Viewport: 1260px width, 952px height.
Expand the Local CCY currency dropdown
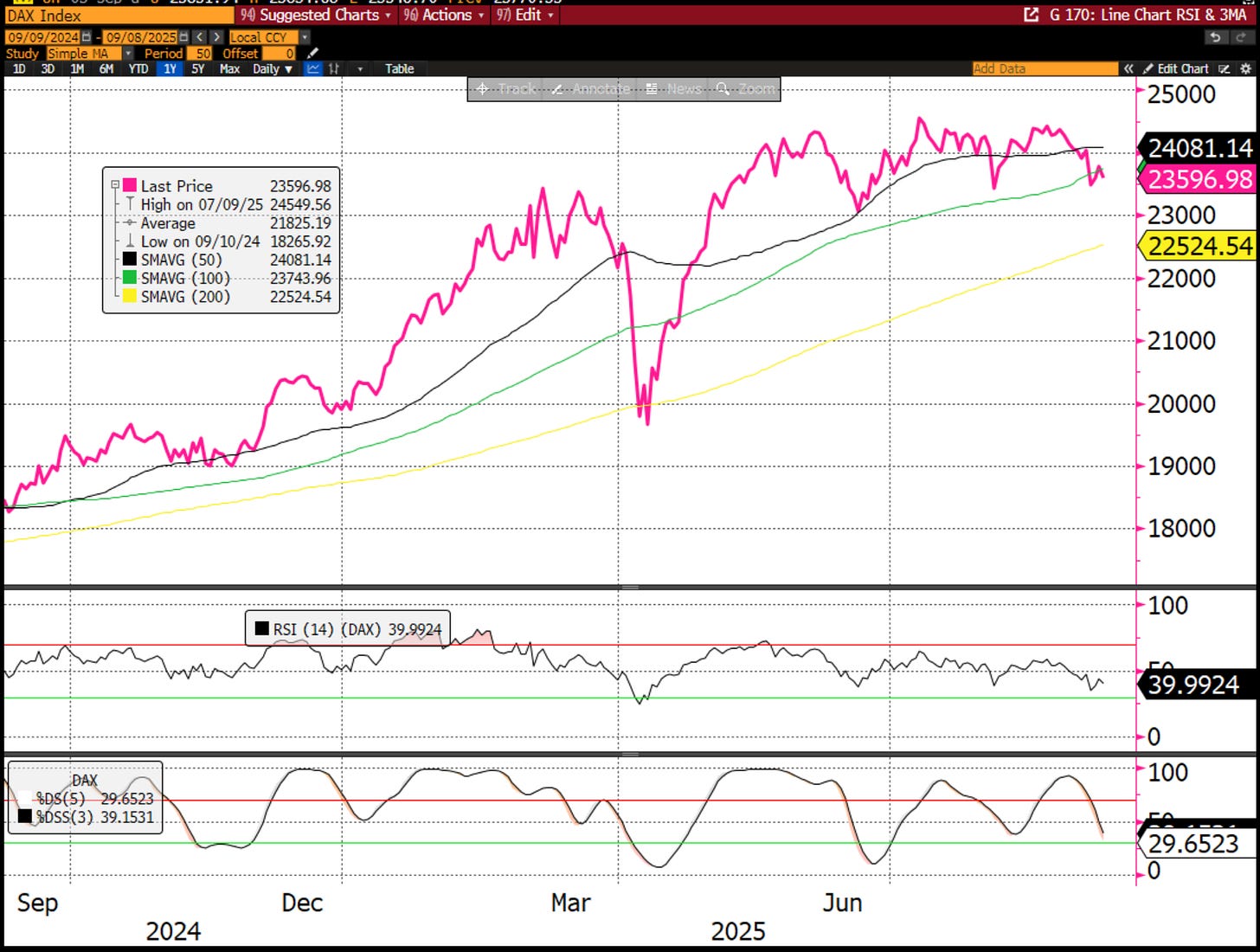coord(305,37)
